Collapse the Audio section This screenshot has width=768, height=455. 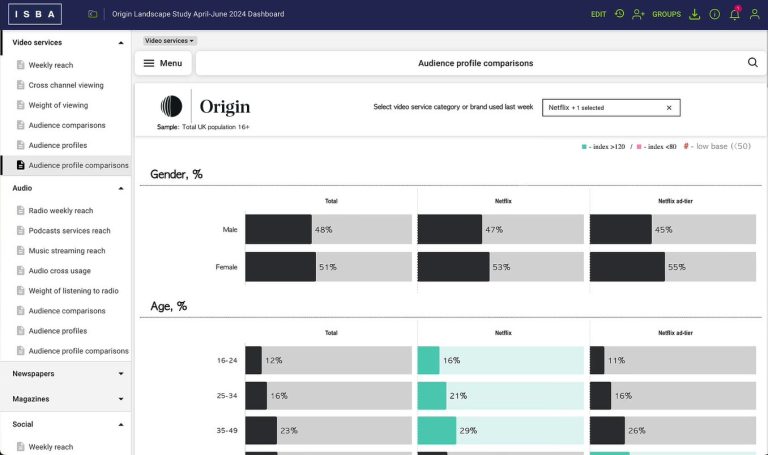pyautogui.click(x=121, y=188)
